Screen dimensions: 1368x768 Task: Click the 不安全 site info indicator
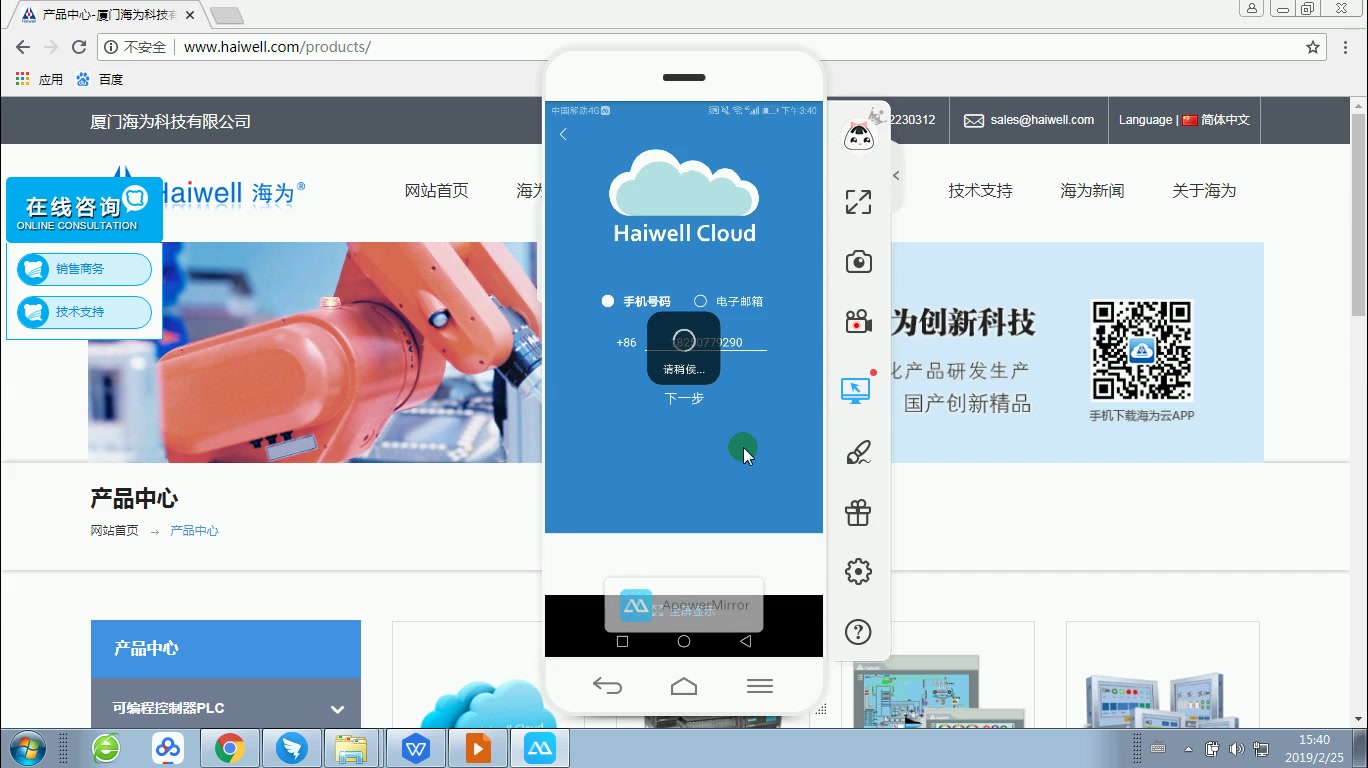135,47
